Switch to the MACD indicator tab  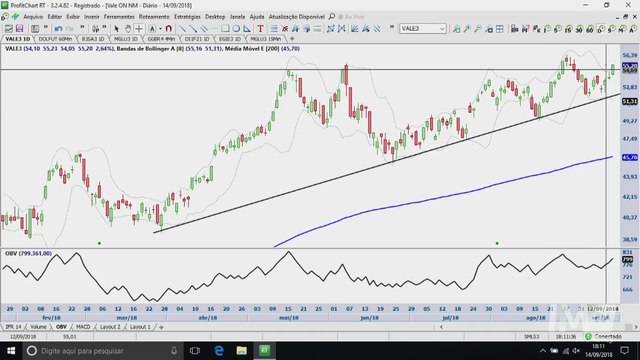(x=83, y=327)
